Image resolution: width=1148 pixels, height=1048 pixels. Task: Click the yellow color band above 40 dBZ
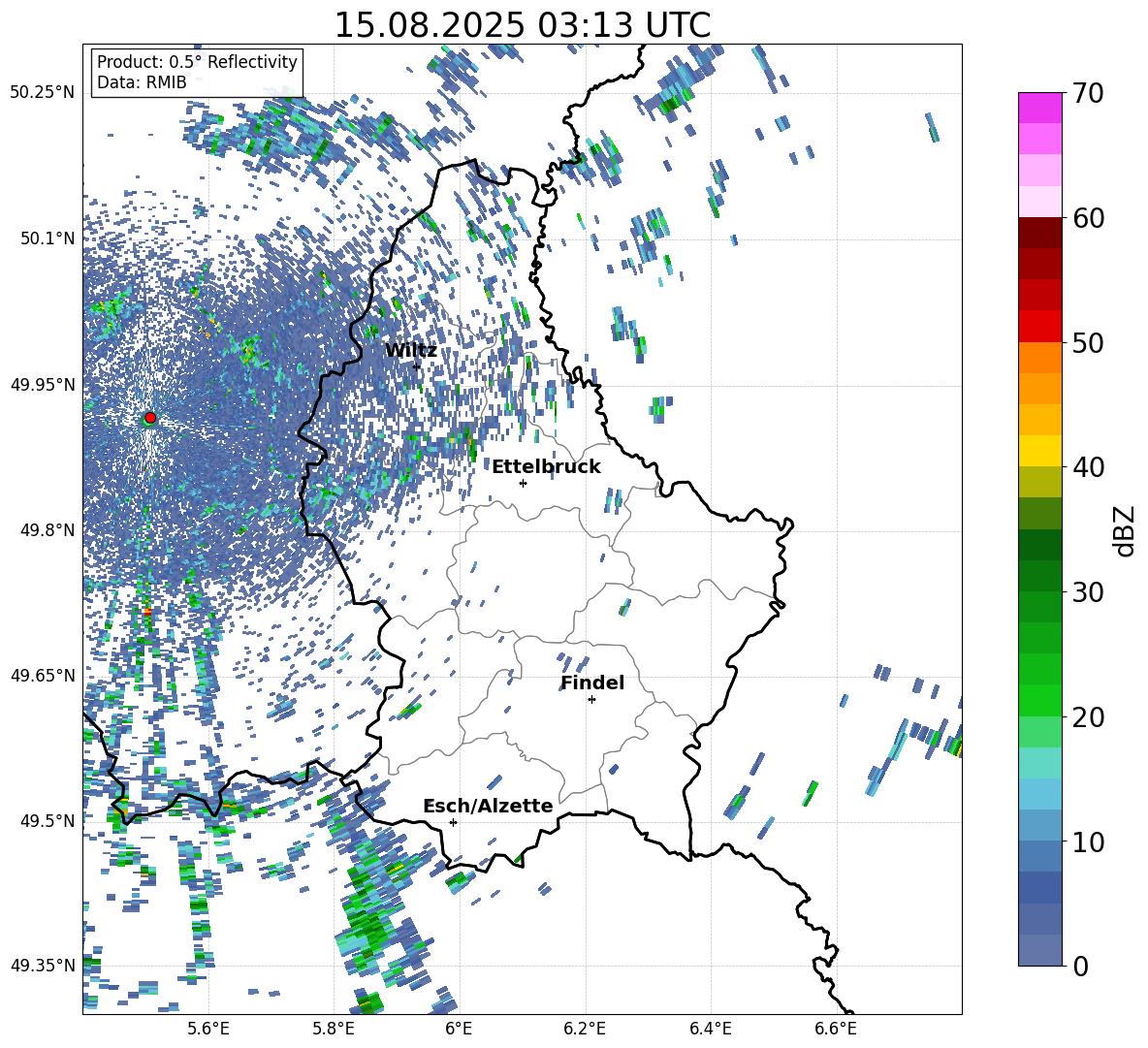point(1039,451)
